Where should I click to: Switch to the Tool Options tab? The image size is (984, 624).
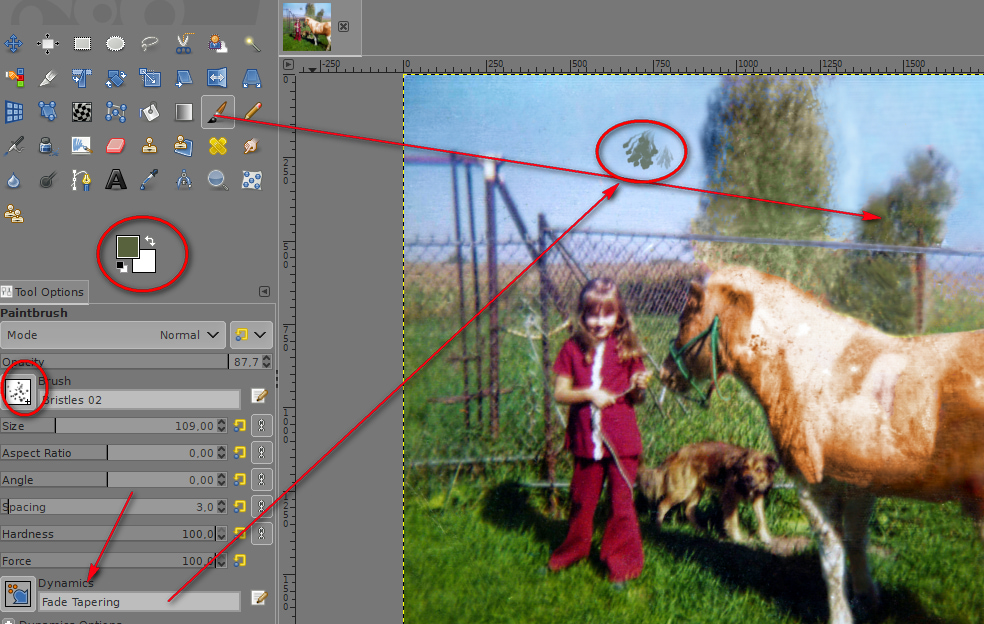coord(43,292)
